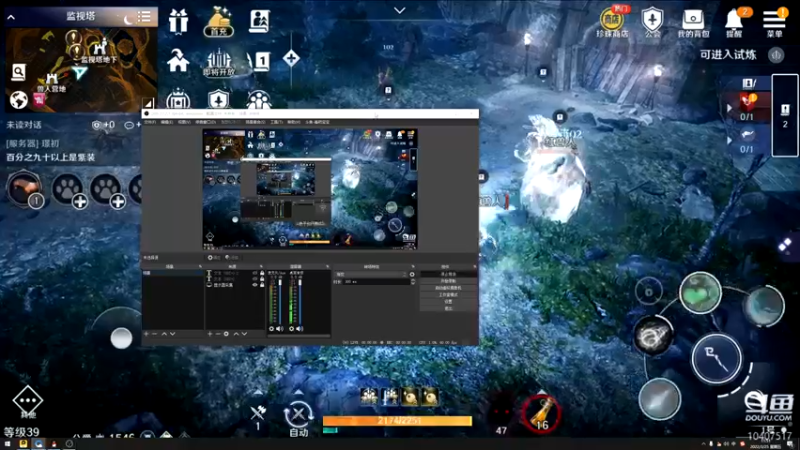Tap the diamond plus icon
Screen dimensions: 800x450
point(291,58)
